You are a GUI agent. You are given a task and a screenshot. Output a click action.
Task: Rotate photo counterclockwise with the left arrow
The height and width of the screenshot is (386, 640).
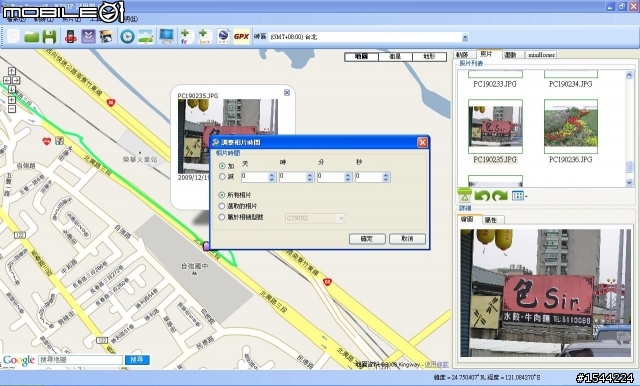pyautogui.click(x=482, y=196)
